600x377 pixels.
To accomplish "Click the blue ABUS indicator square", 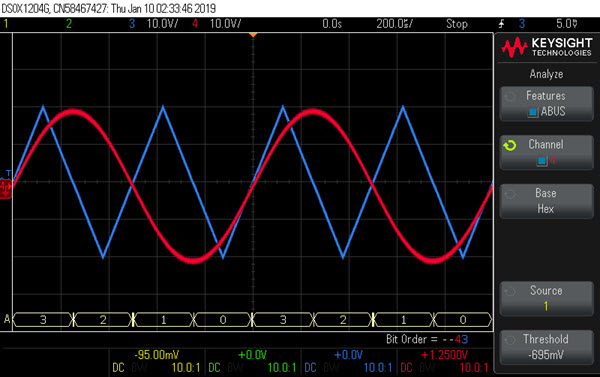I will click(x=533, y=112).
